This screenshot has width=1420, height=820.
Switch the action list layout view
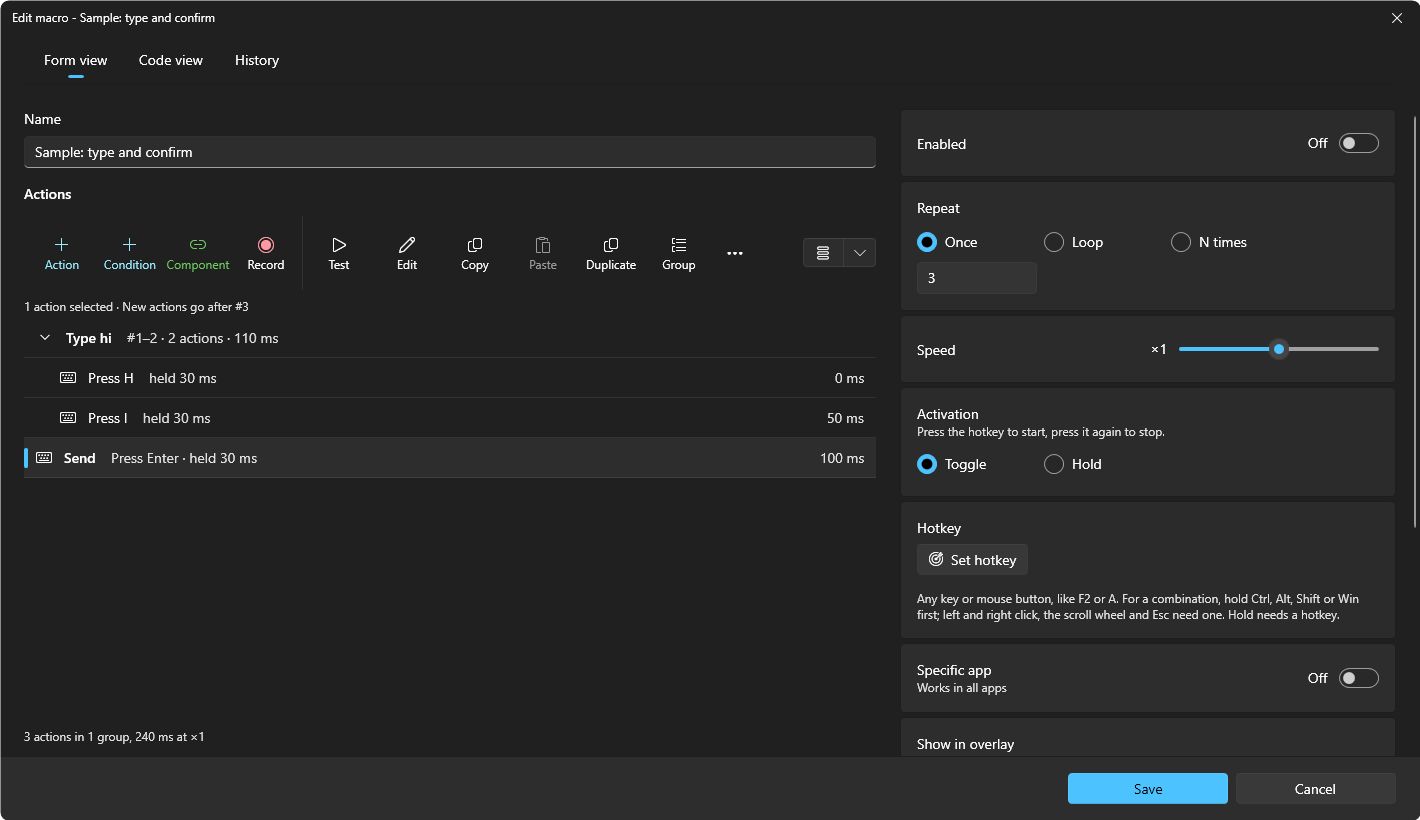pyautogui.click(x=823, y=253)
